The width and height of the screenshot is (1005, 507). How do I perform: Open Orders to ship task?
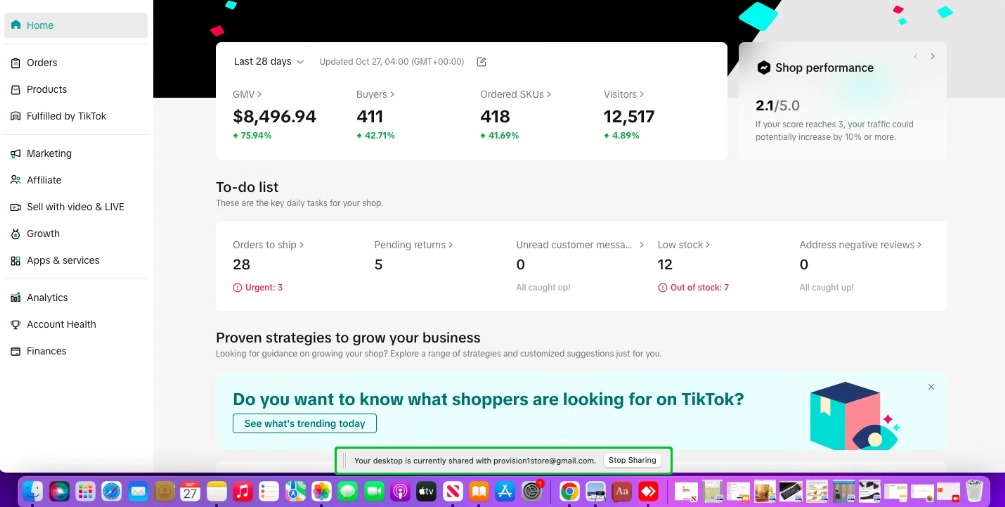268,245
